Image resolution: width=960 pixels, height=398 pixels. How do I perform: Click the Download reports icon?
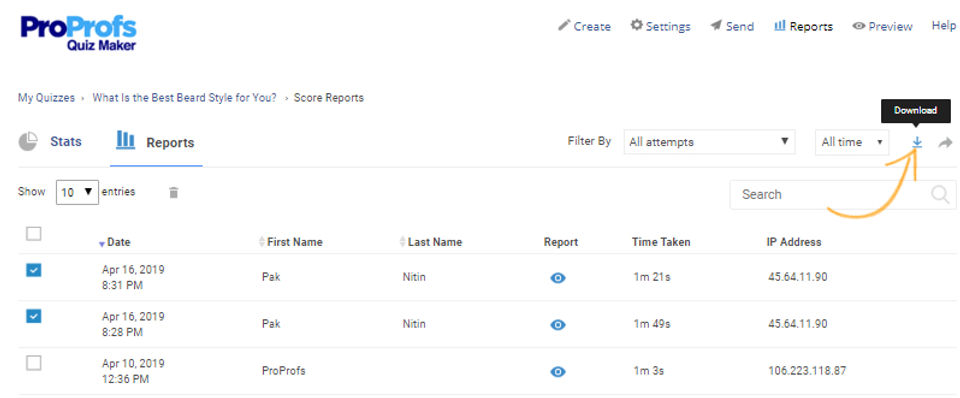click(x=917, y=142)
